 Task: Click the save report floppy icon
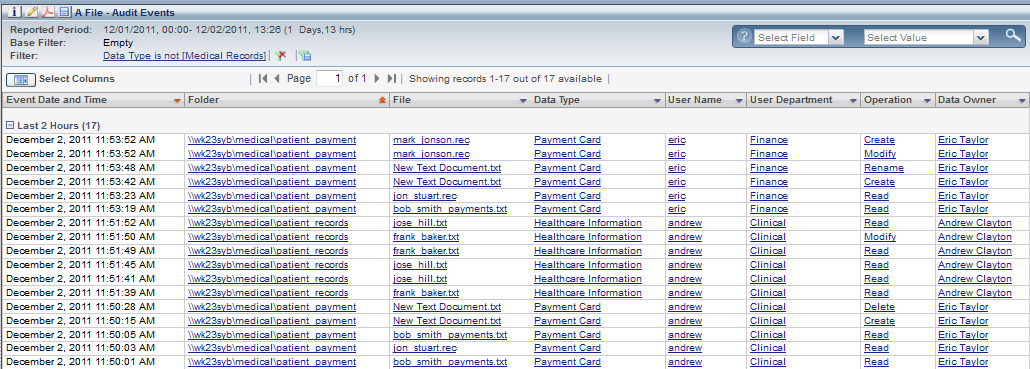point(64,12)
